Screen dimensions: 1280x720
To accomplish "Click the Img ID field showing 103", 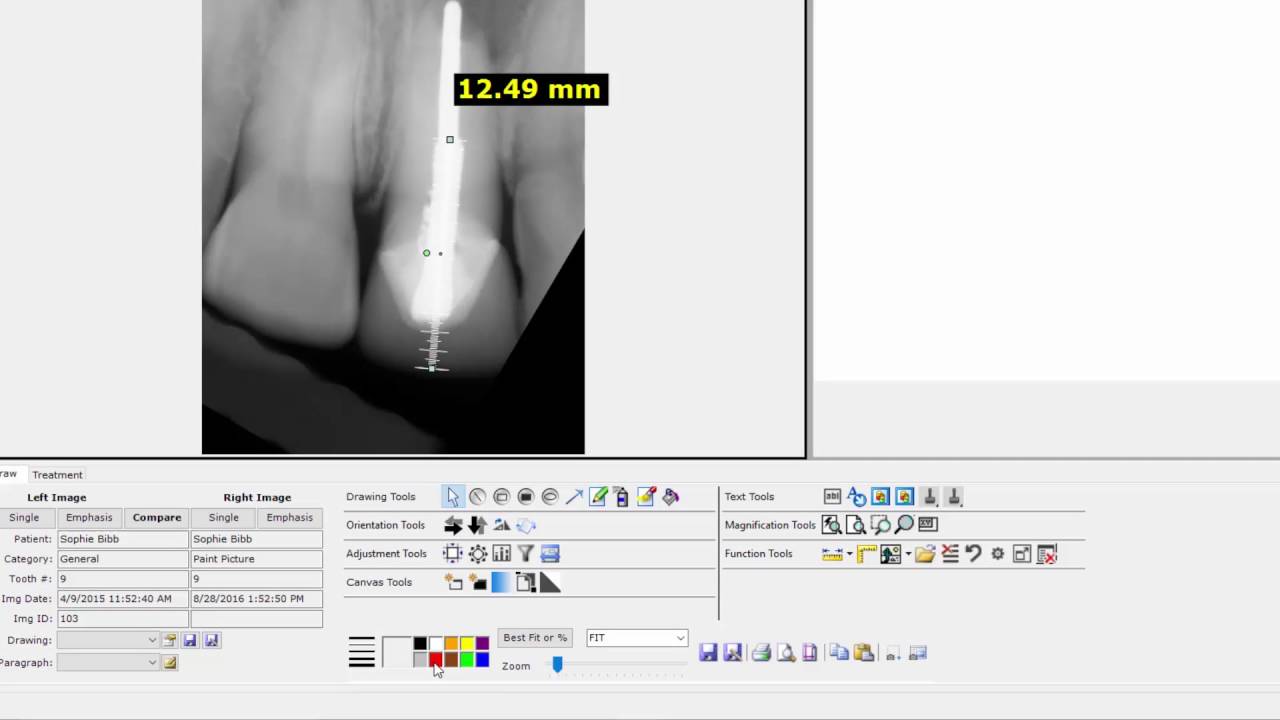I will coord(123,619).
